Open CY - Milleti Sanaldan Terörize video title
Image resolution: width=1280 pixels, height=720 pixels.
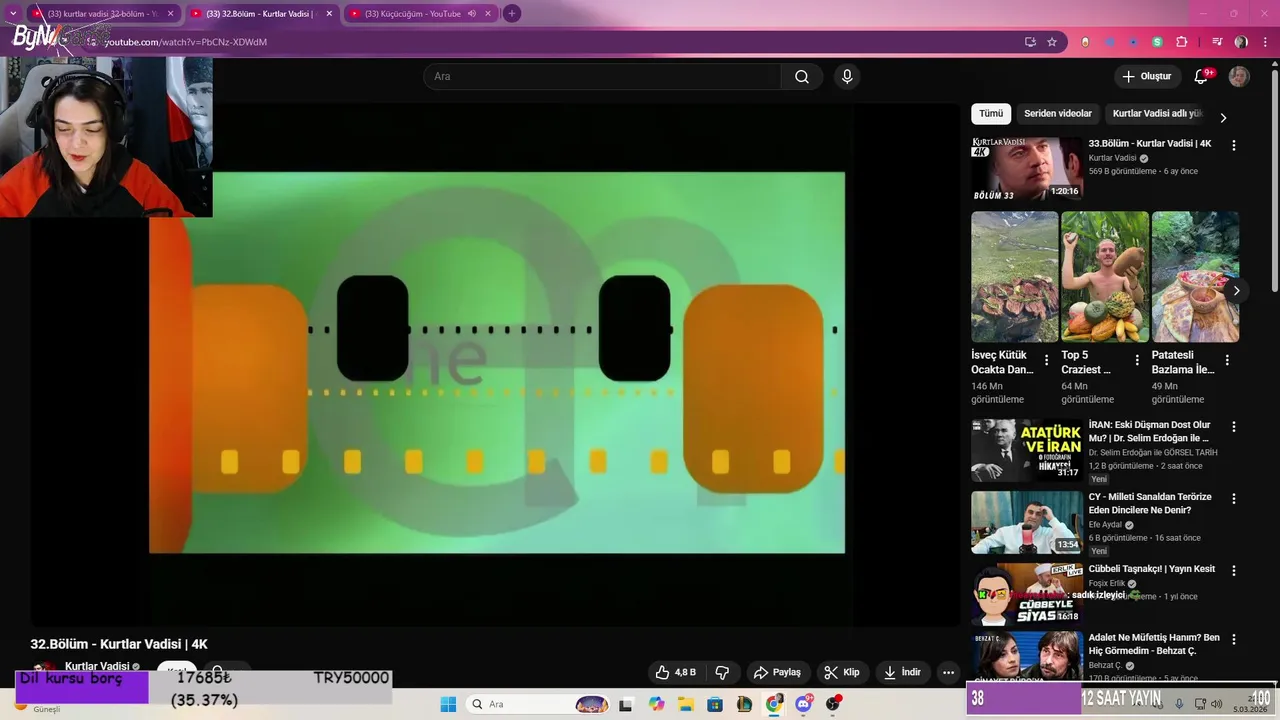tap(1150, 504)
